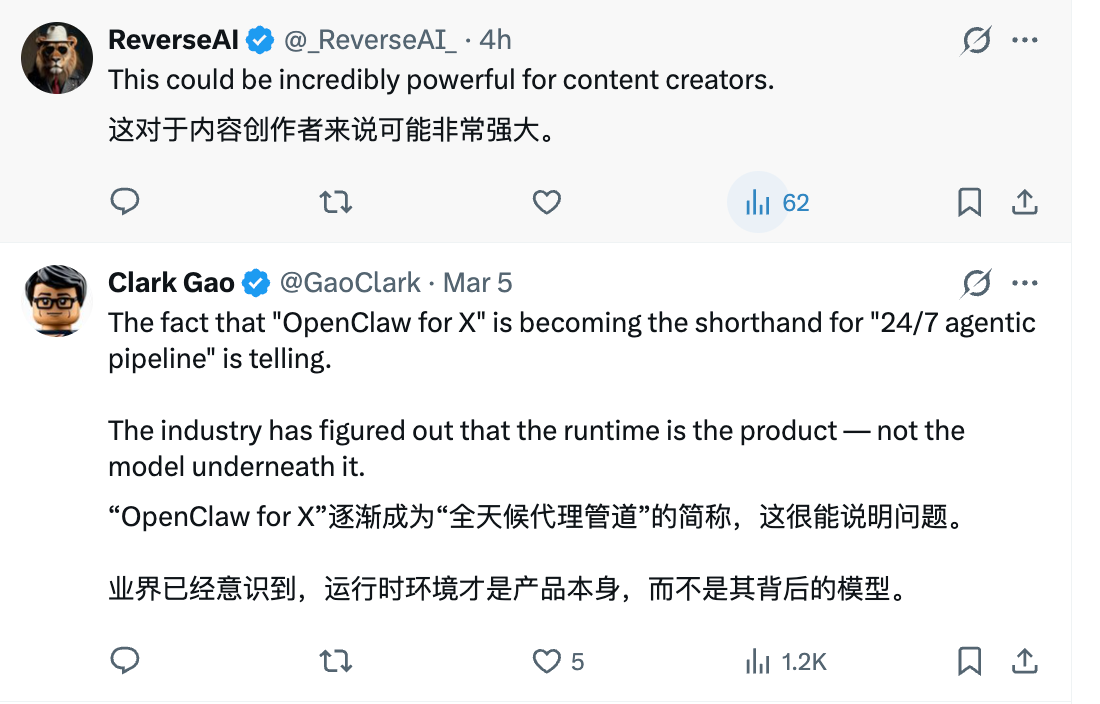Open Clark Gao's profile name link
This screenshot has height=704, width=1100.
(x=171, y=284)
